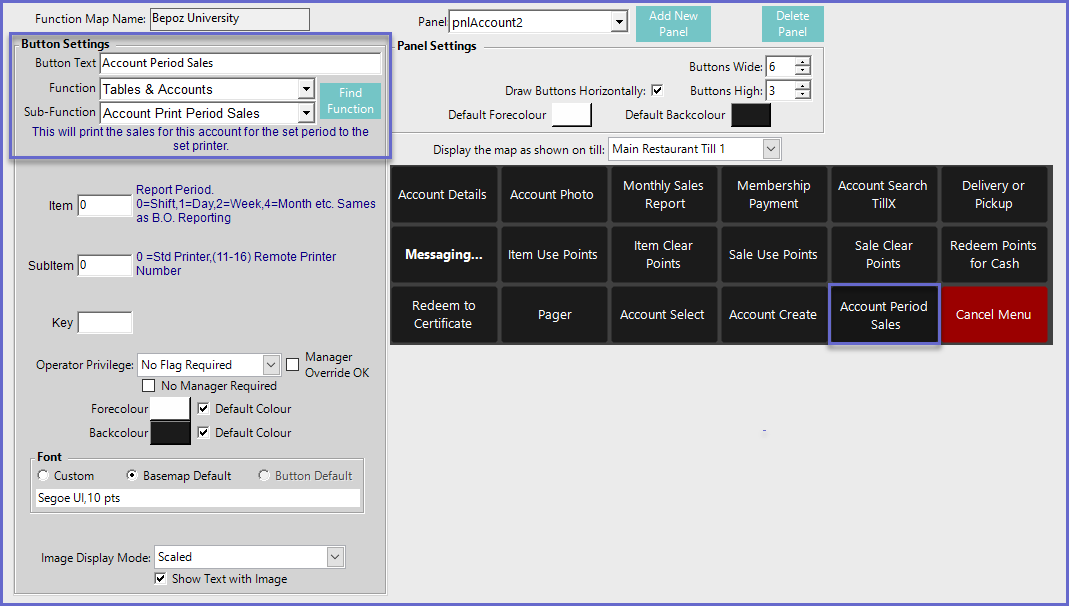The width and height of the screenshot is (1069, 606).
Task: Open the Operator Privilege dropdown
Action: tap(271, 365)
